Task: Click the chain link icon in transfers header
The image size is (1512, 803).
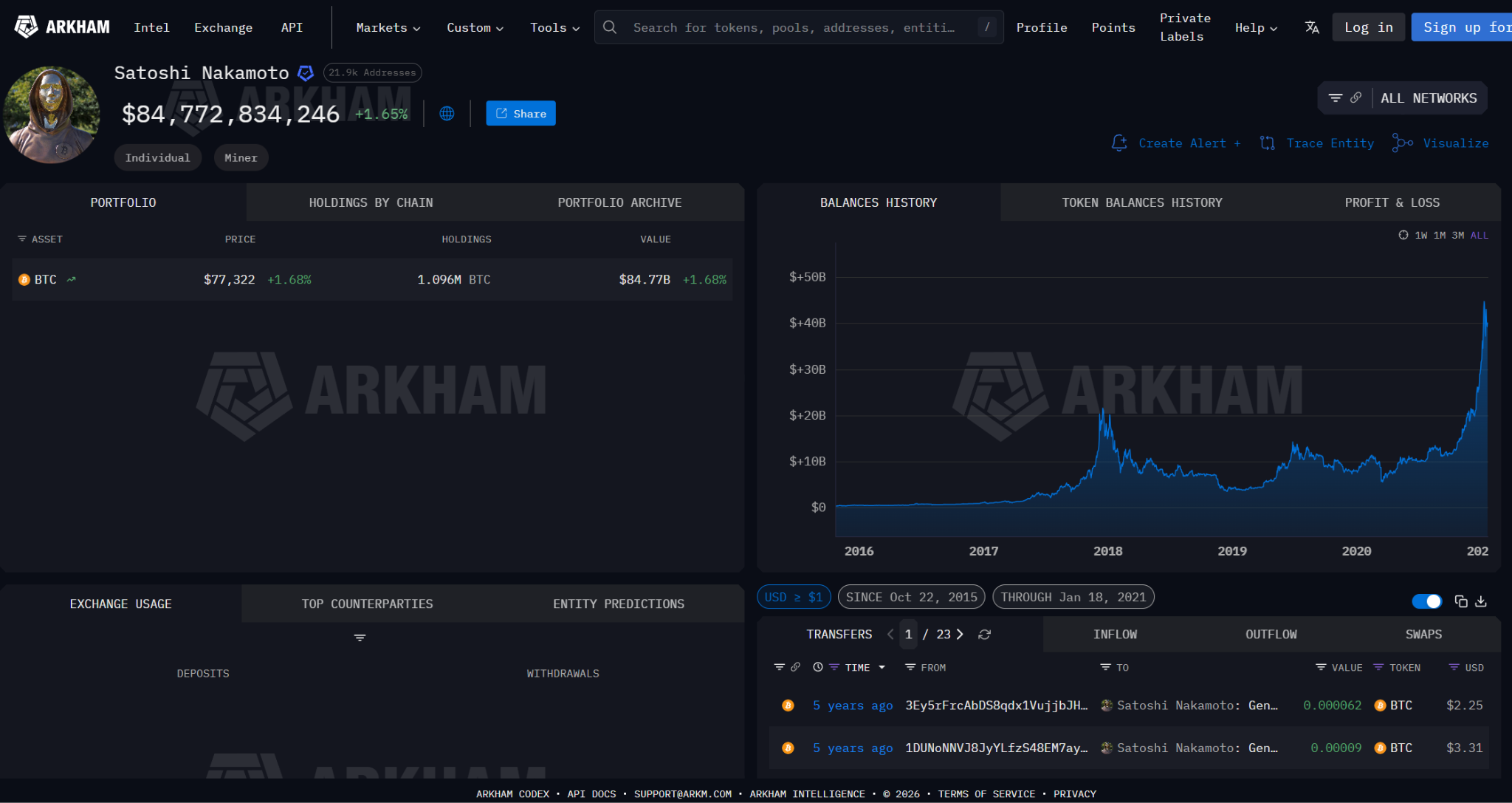Action: tap(795, 667)
